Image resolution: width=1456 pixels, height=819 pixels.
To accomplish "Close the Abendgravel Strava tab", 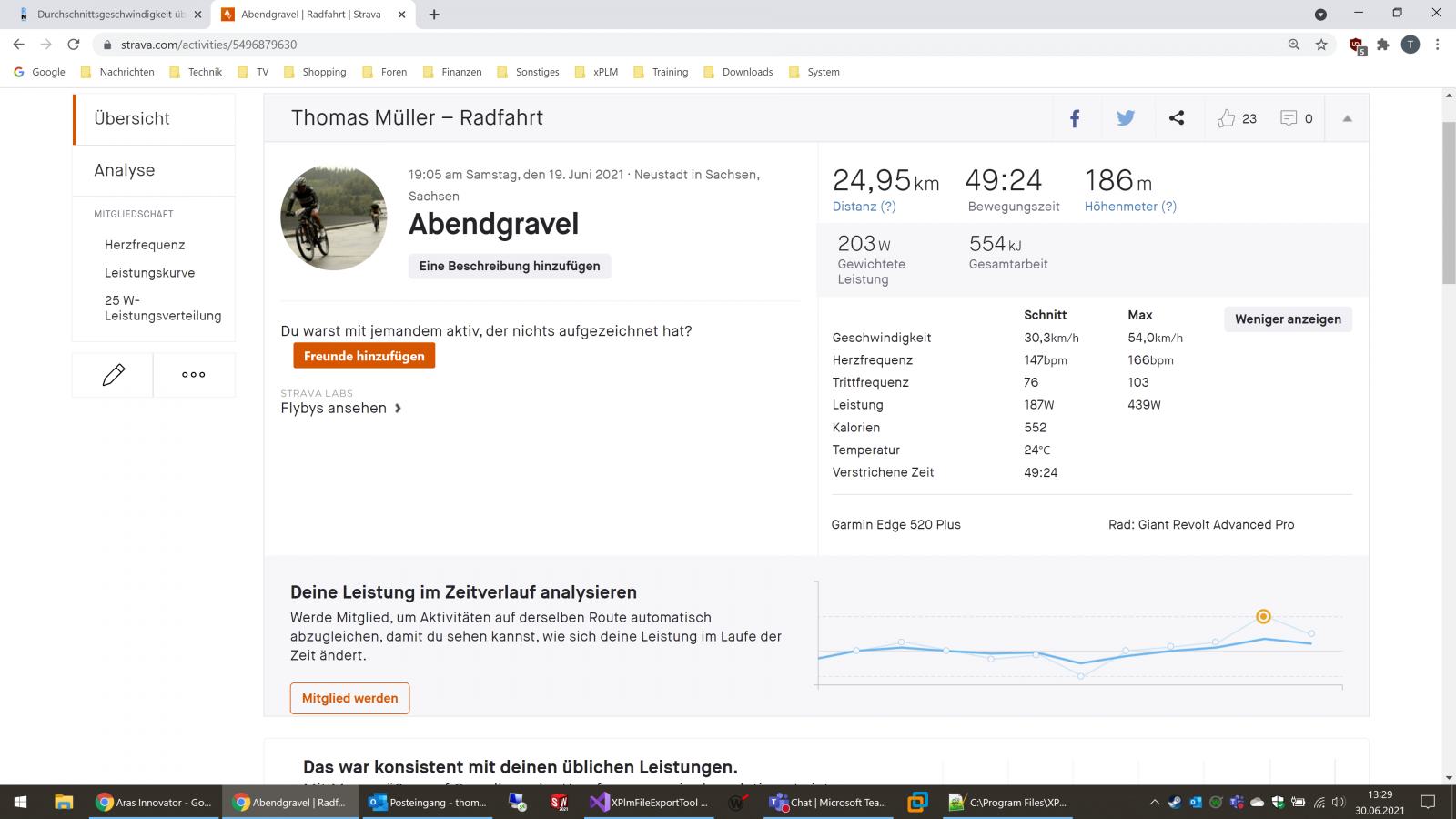I will tap(401, 15).
